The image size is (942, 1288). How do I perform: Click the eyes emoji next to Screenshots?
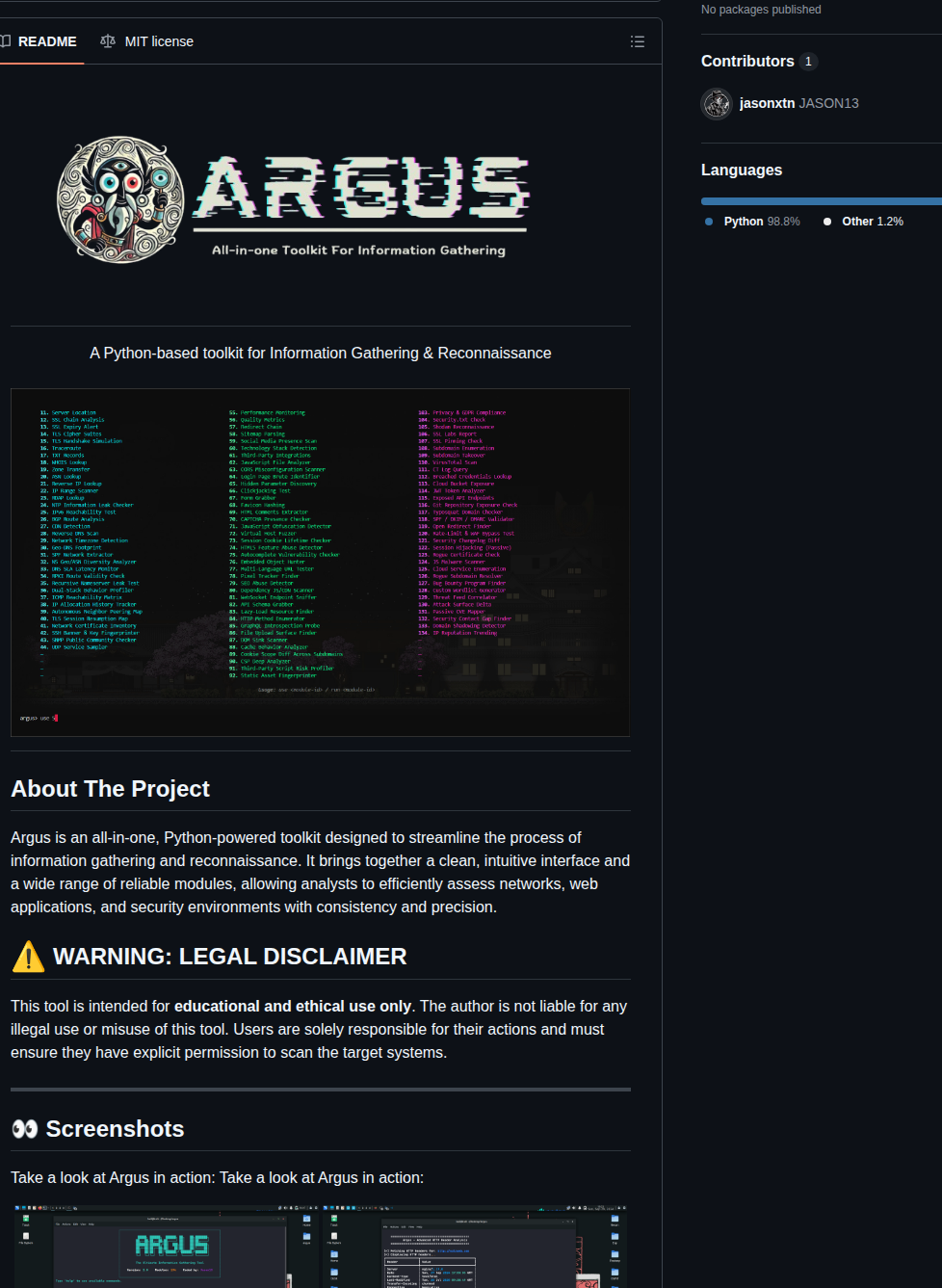point(25,1129)
